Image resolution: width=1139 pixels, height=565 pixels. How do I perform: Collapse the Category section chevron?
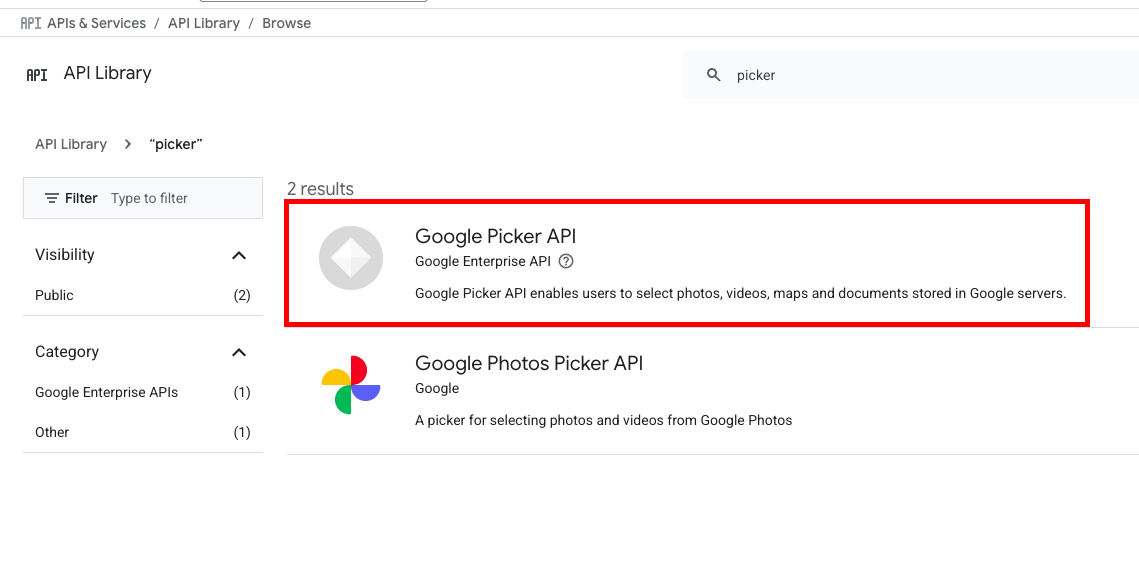click(x=239, y=352)
